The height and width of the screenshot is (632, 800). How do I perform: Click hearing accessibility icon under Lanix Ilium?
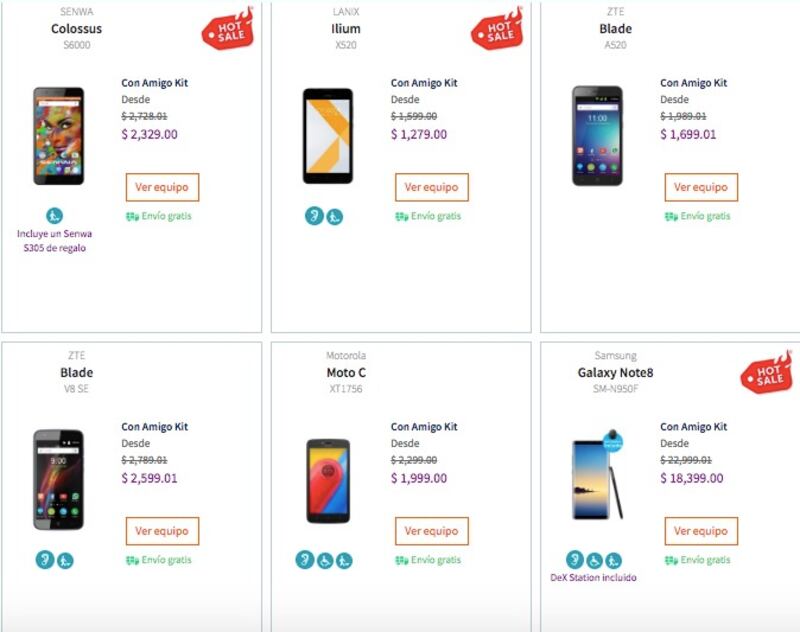click(x=314, y=216)
